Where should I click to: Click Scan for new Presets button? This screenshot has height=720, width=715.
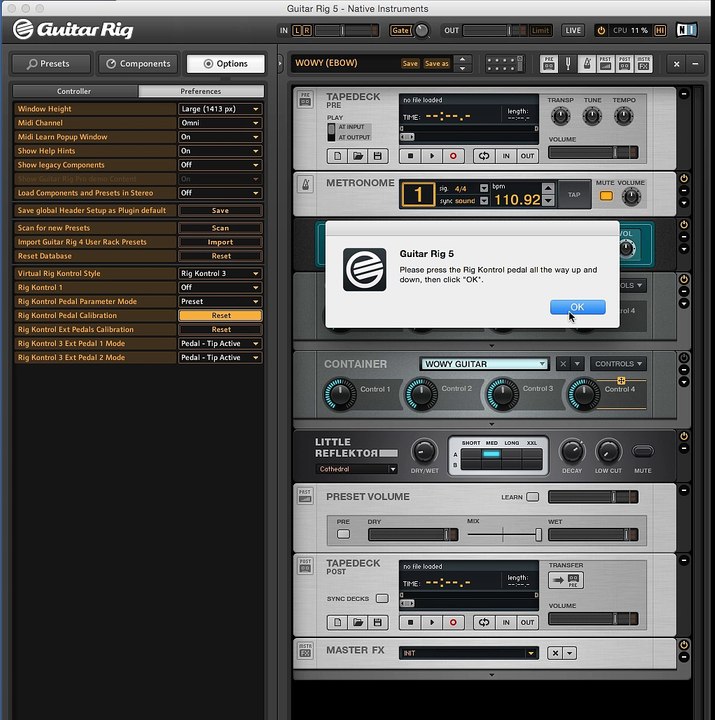pos(220,228)
